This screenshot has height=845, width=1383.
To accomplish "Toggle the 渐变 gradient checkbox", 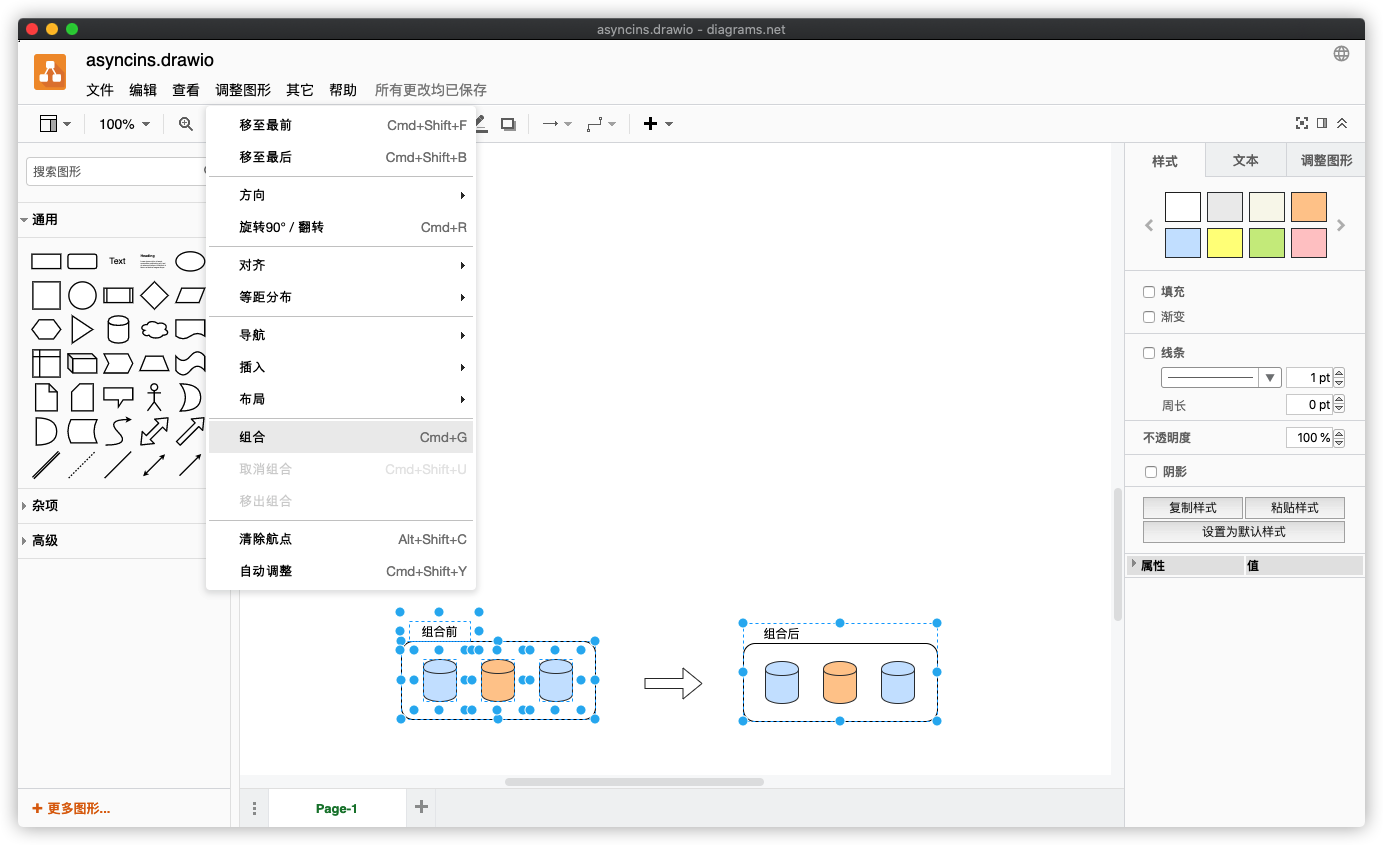I will 1149,317.
